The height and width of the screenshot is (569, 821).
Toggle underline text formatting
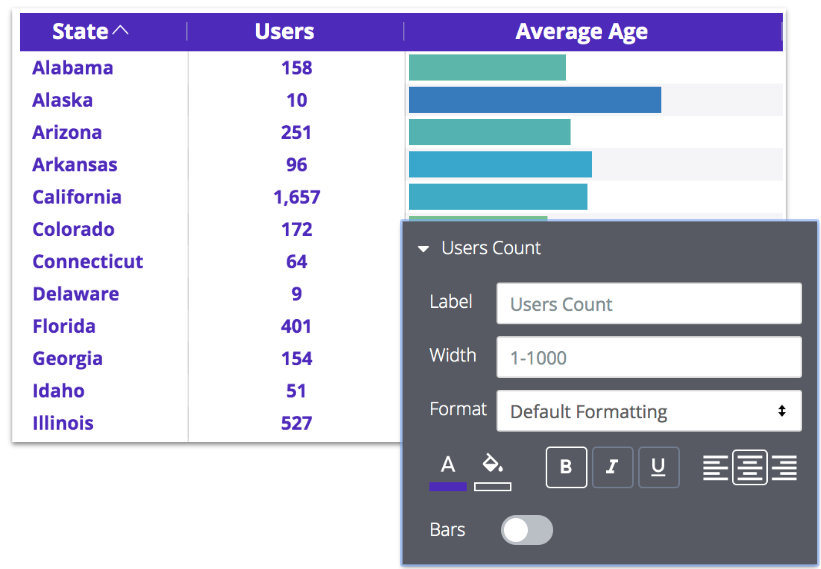(658, 467)
